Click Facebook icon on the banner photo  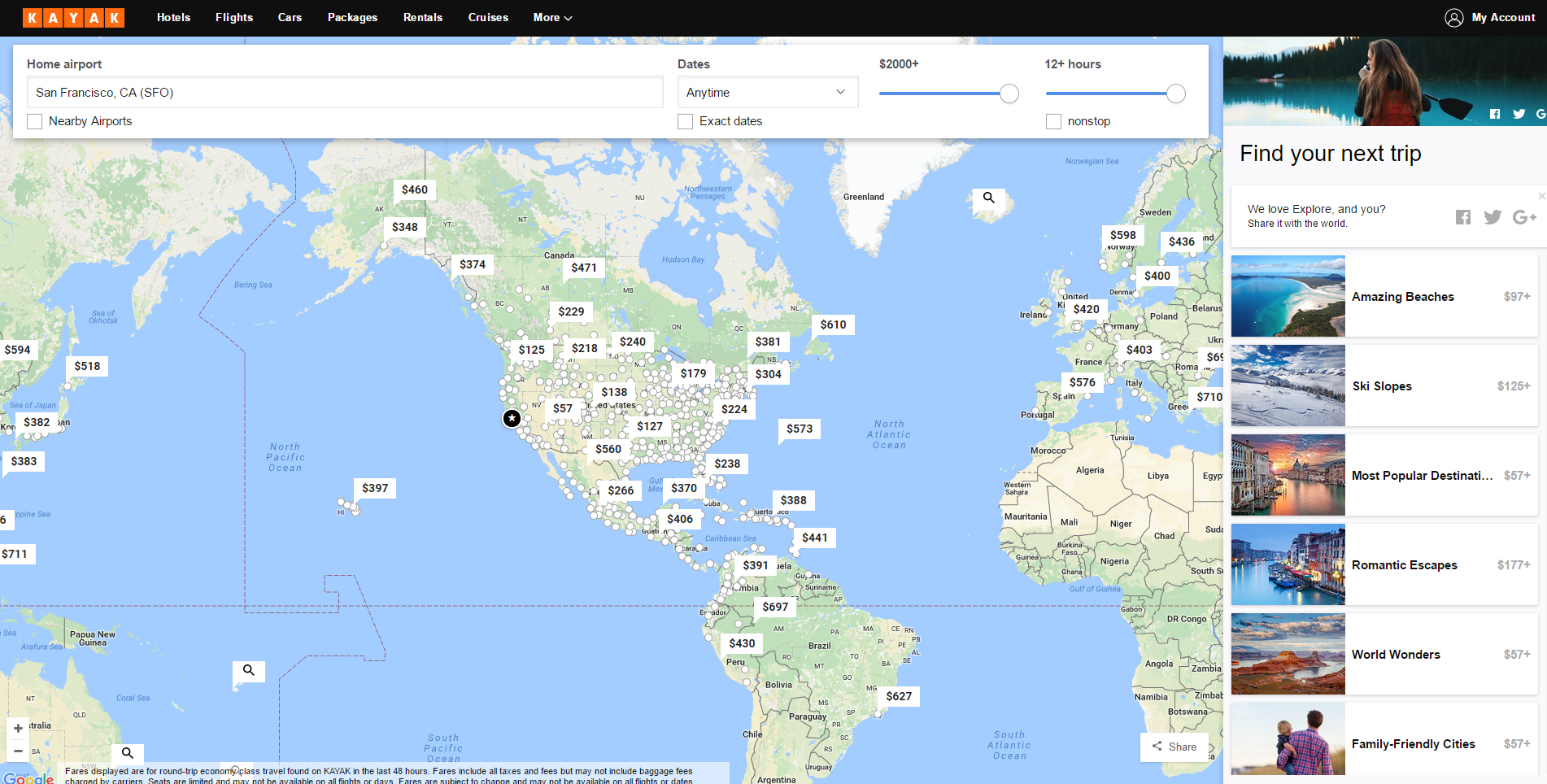tap(1495, 114)
